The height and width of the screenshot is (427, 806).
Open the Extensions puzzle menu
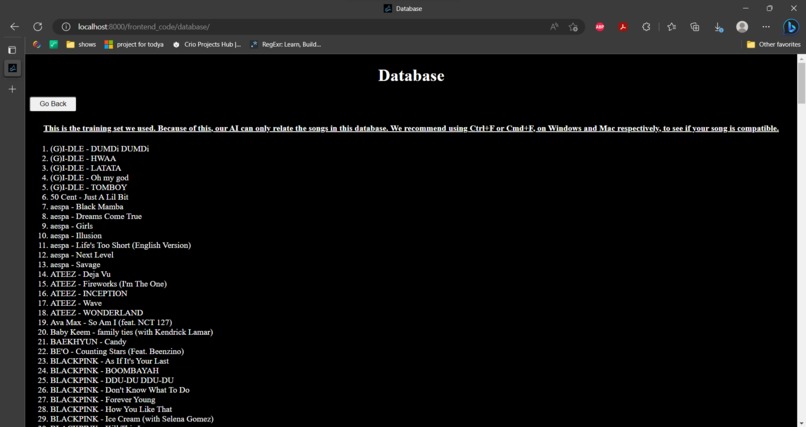(x=646, y=27)
